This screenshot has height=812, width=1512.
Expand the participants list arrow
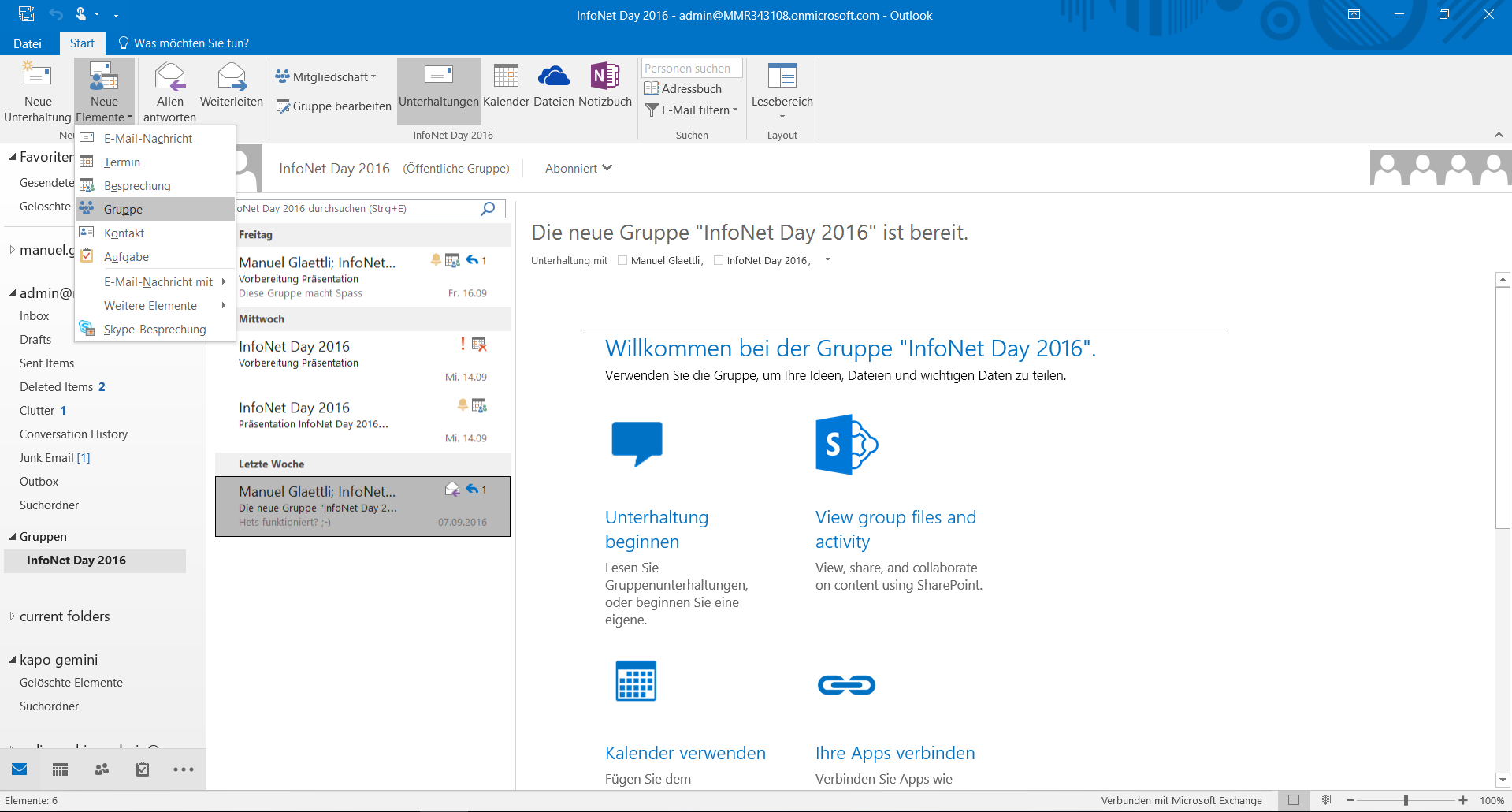coord(828,259)
